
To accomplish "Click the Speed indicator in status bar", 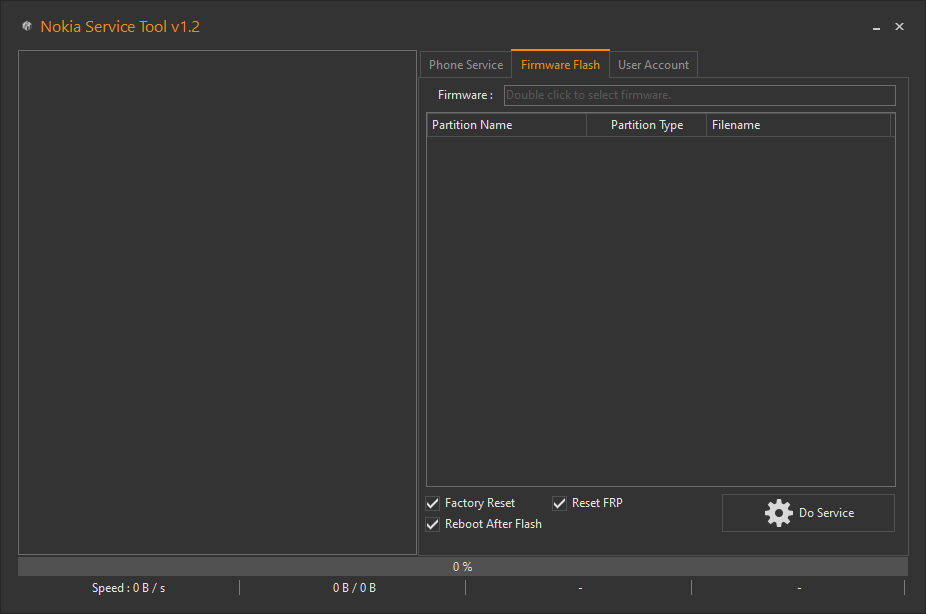I will point(128,588).
